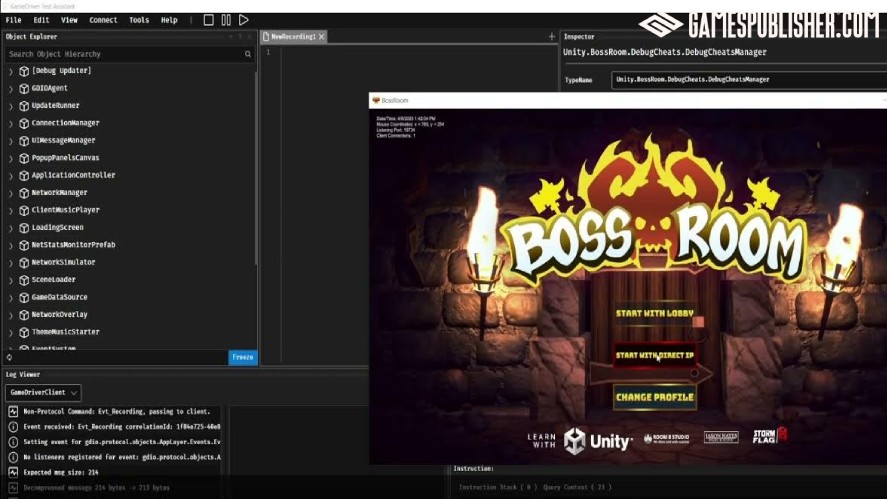Image resolution: width=887 pixels, height=499 pixels.
Task: Click the BossRoom window title bar
Action: point(628,101)
